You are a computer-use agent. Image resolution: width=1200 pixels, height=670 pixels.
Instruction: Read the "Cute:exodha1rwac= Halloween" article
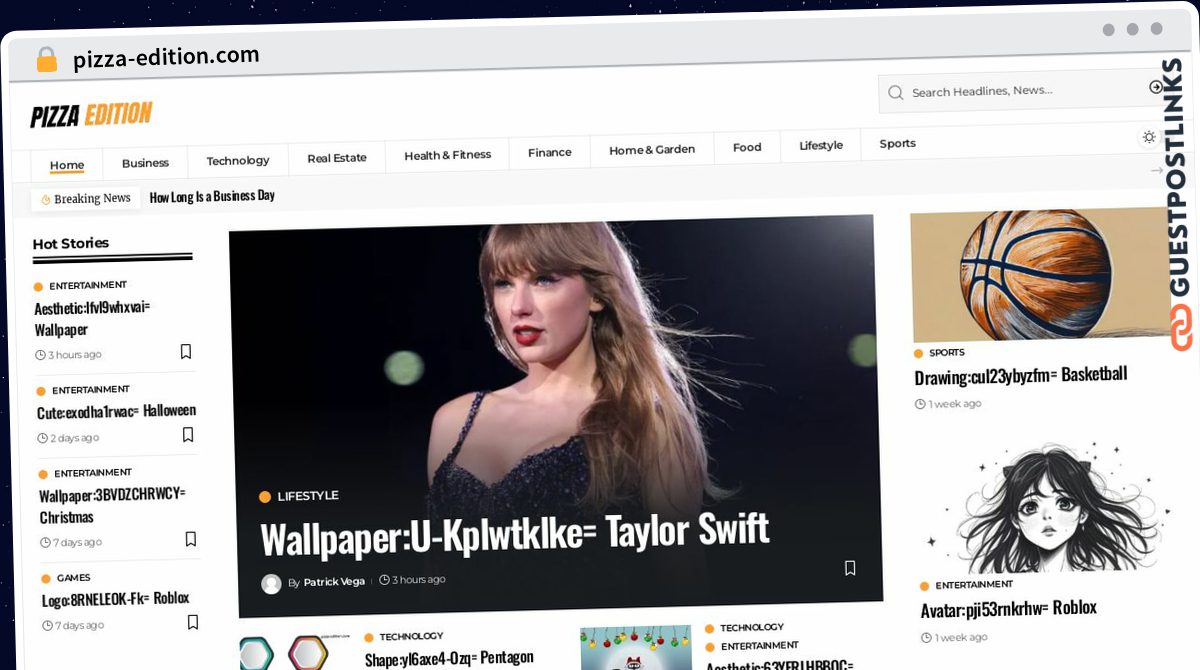117,411
